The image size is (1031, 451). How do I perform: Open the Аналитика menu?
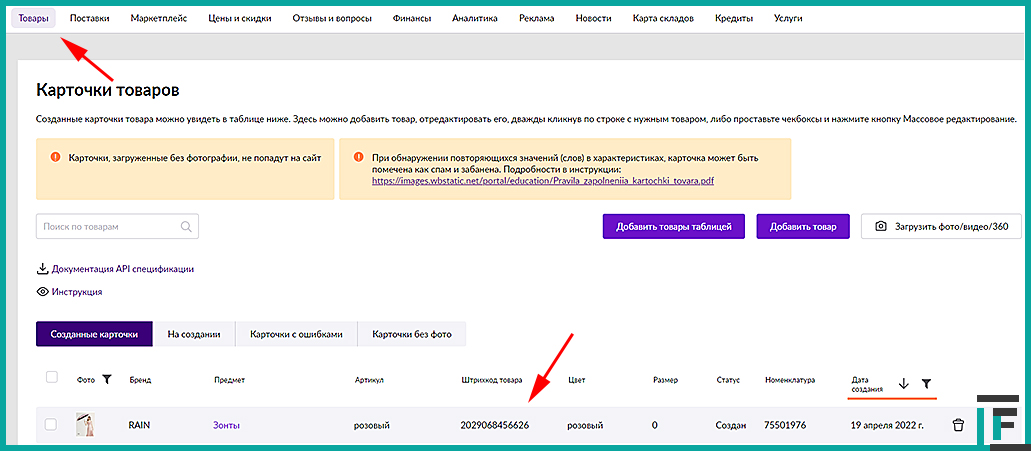[474, 18]
